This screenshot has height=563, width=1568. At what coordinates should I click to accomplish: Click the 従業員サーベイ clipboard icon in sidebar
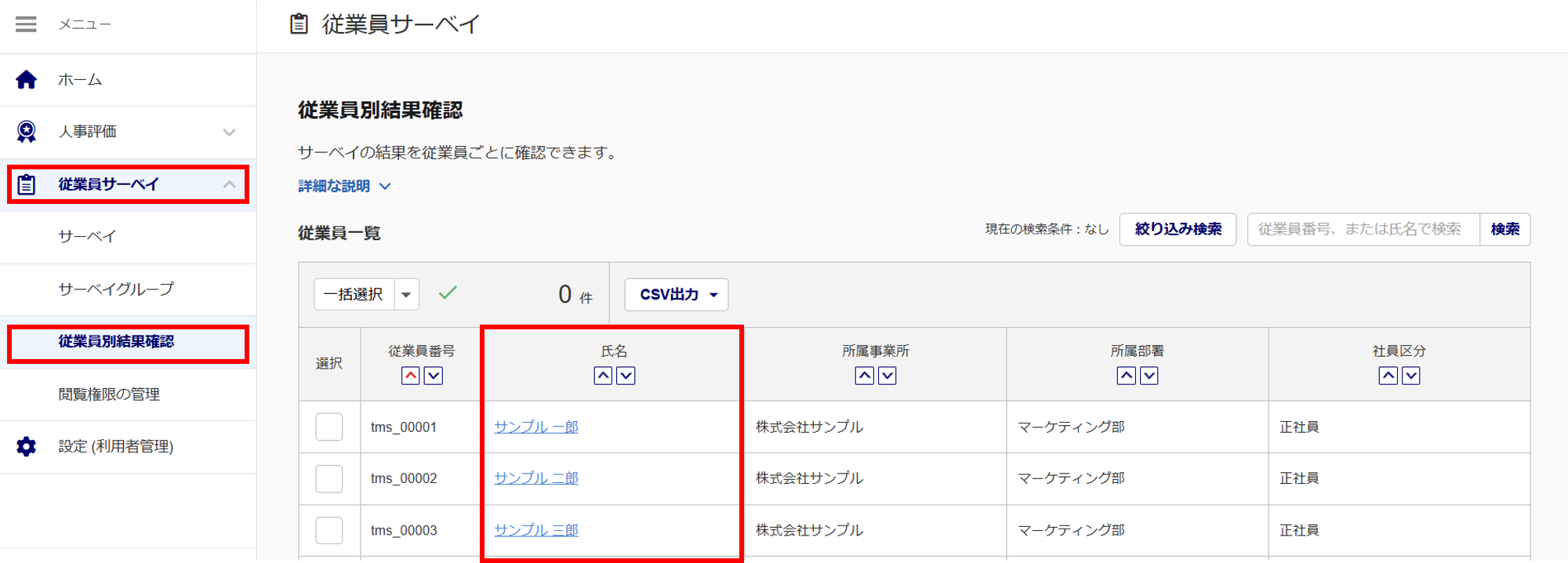[26, 184]
